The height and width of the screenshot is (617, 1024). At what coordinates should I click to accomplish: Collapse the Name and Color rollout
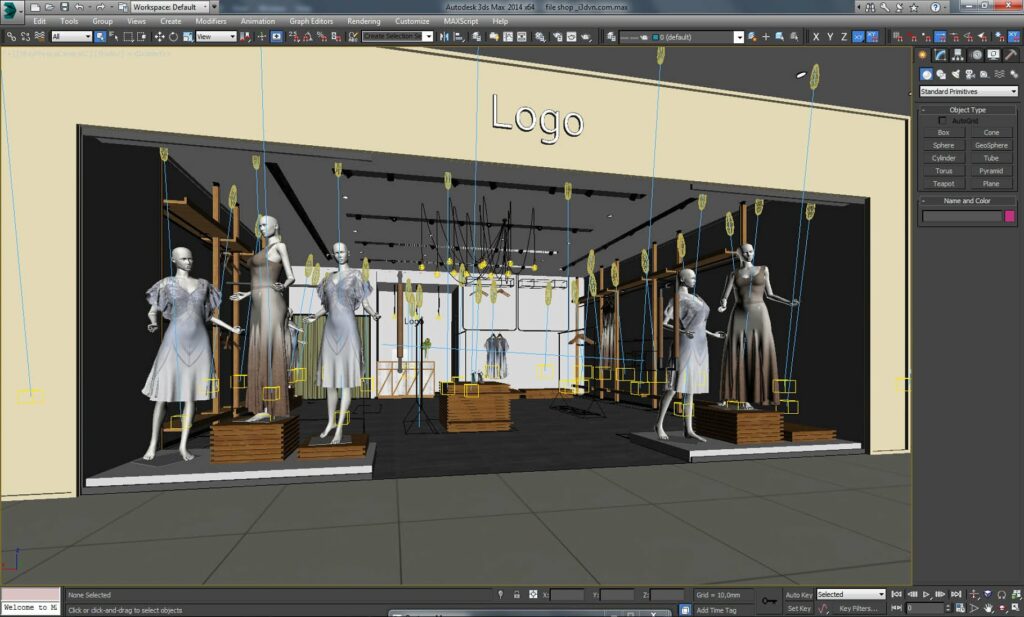[968, 200]
